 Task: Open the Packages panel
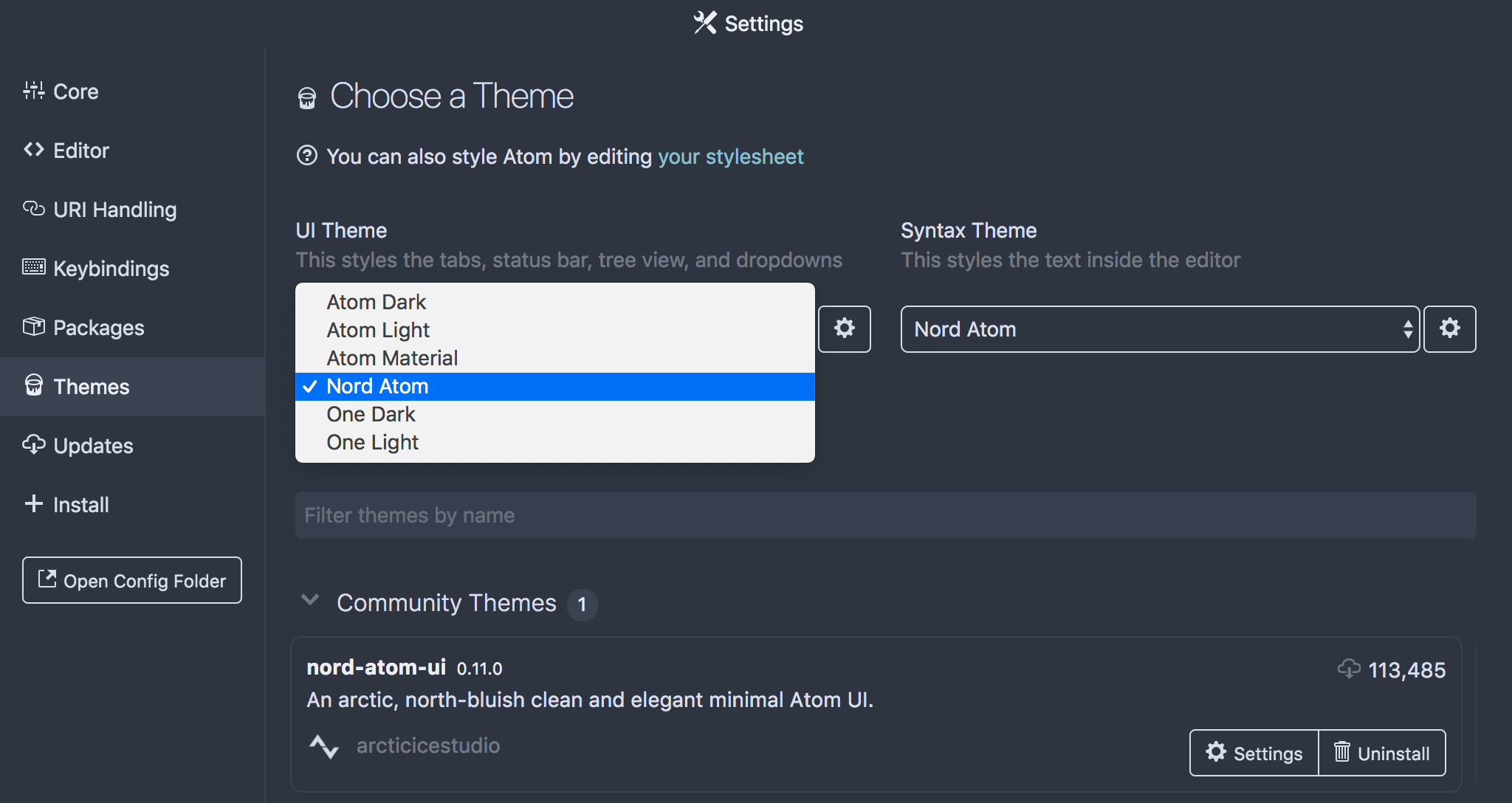coord(132,328)
